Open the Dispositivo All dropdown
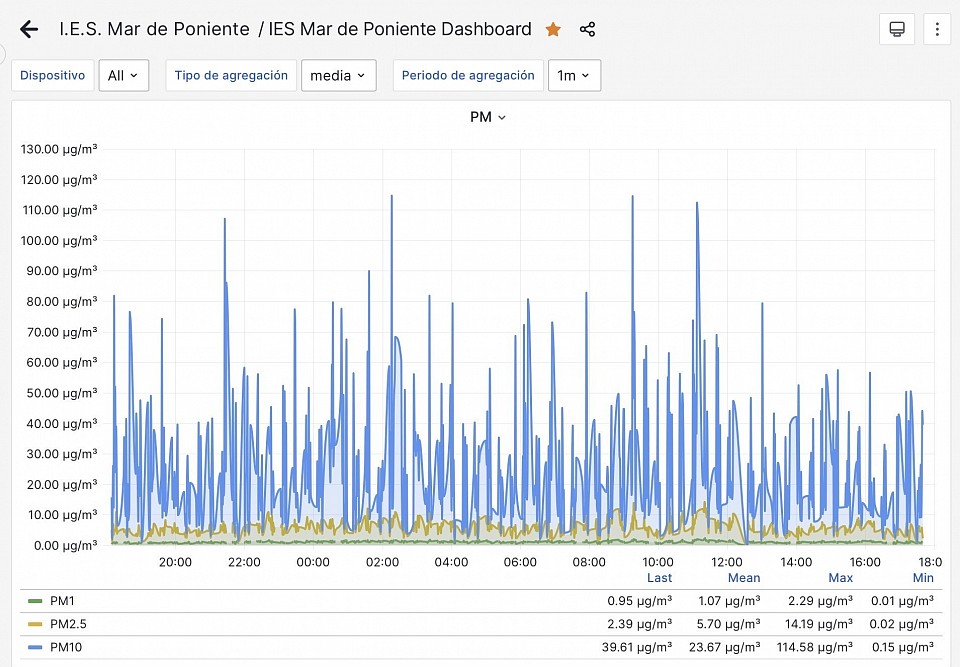 (x=124, y=76)
